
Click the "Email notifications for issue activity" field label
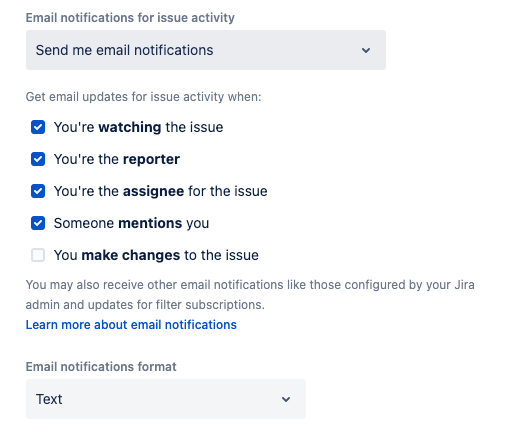(x=130, y=18)
